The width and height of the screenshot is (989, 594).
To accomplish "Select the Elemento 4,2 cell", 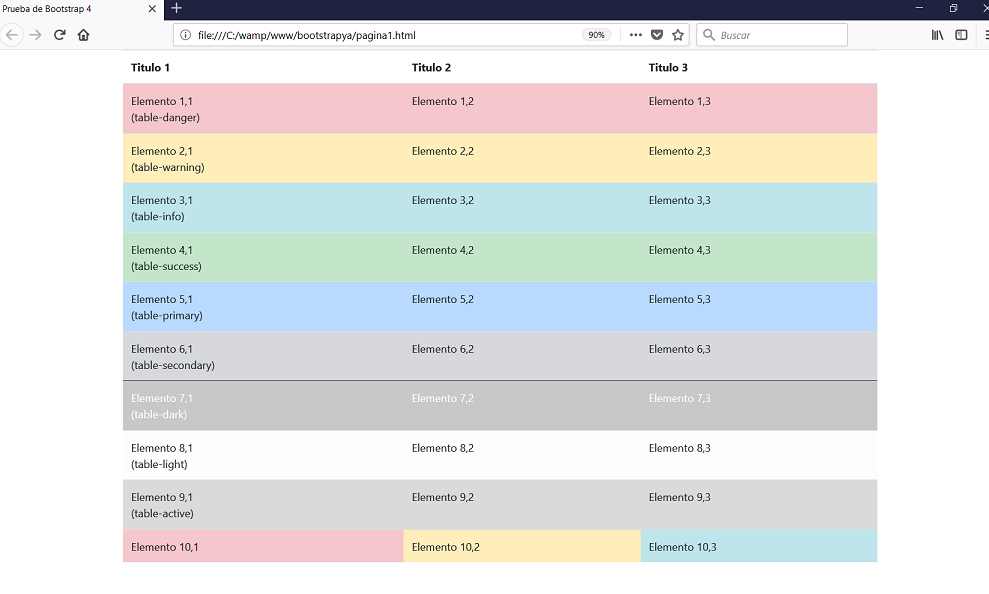I will (x=522, y=257).
